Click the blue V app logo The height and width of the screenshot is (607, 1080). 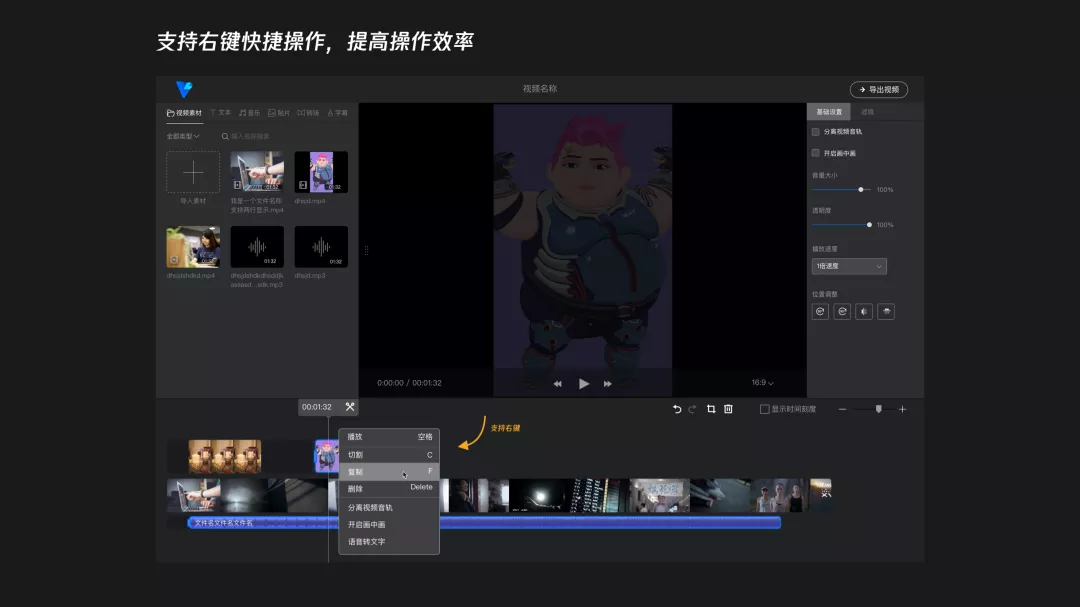coord(184,90)
